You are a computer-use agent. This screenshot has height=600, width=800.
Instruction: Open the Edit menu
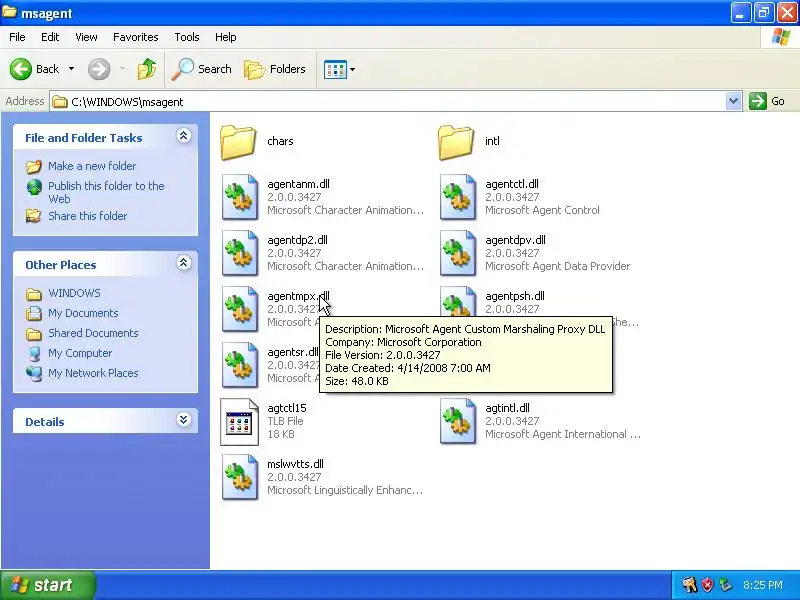(x=50, y=37)
